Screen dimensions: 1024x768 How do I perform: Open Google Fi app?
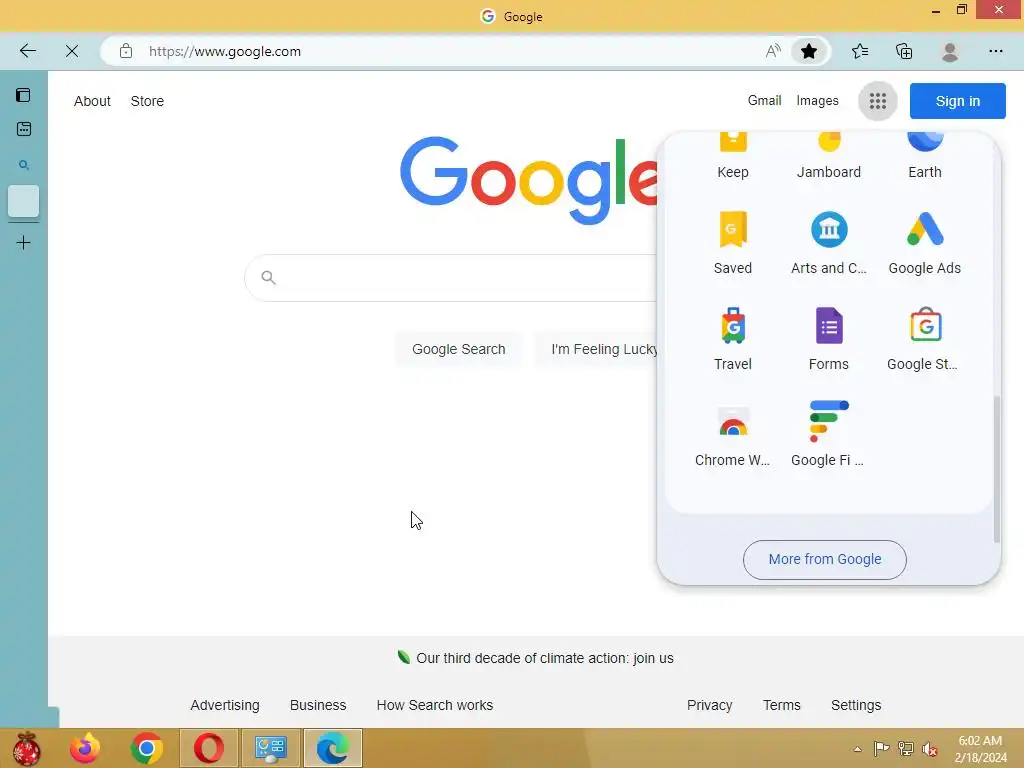[x=829, y=435]
